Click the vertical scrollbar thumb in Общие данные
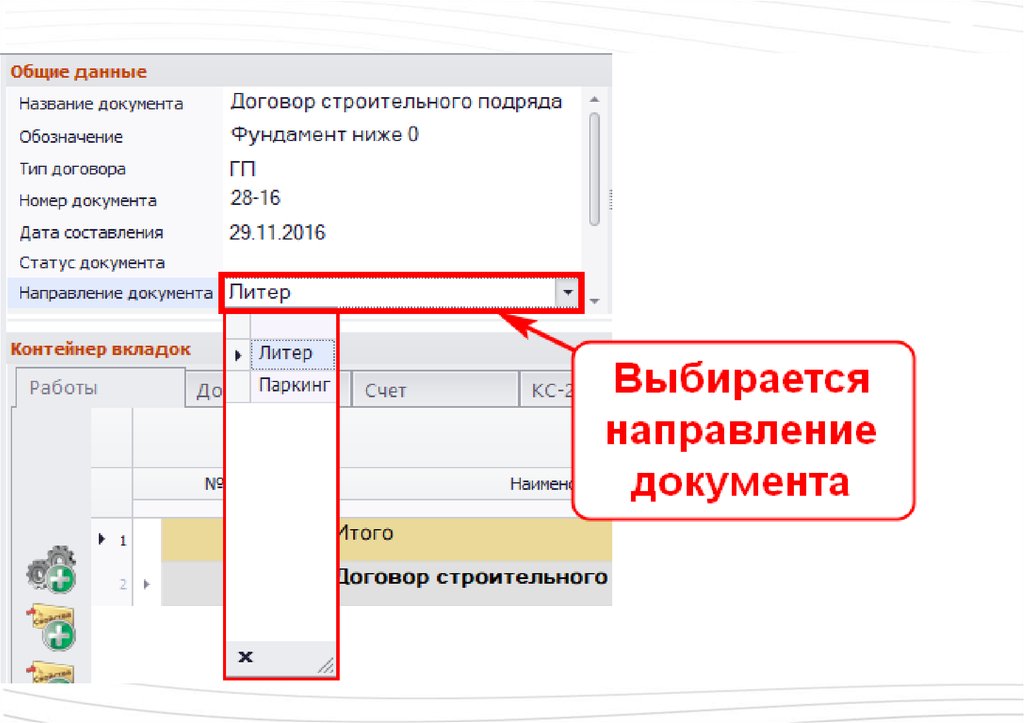The height and width of the screenshot is (723, 1024). click(x=594, y=169)
